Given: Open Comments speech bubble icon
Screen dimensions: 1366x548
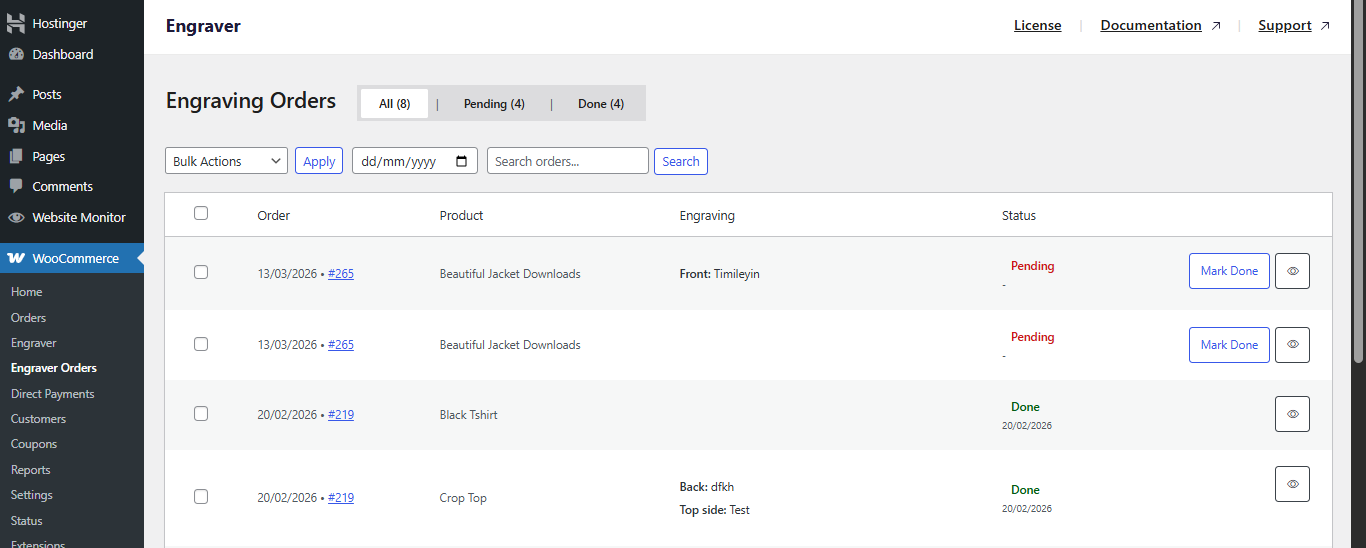Looking at the screenshot, I should [x=16, y=187].
